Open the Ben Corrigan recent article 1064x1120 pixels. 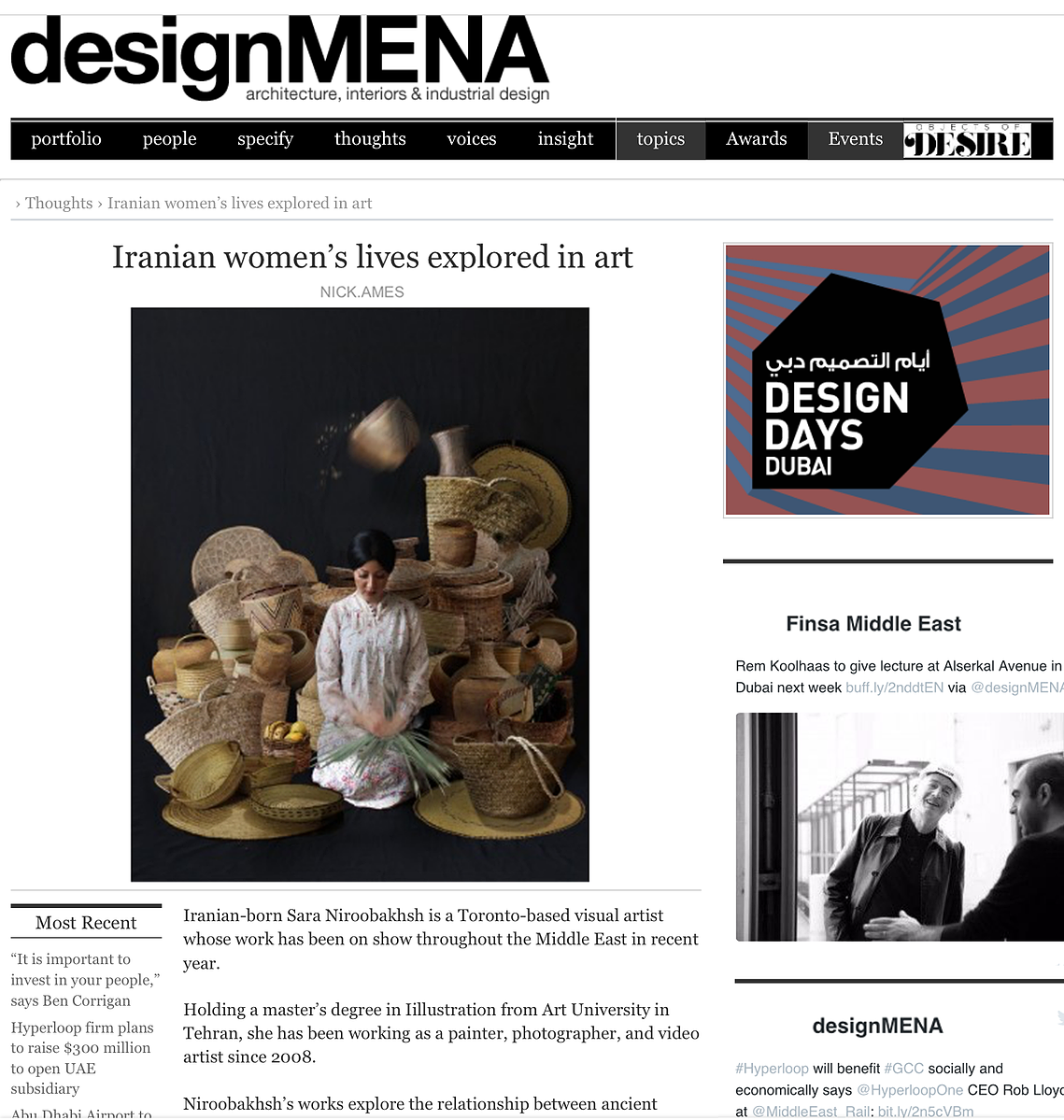(85, 979)
